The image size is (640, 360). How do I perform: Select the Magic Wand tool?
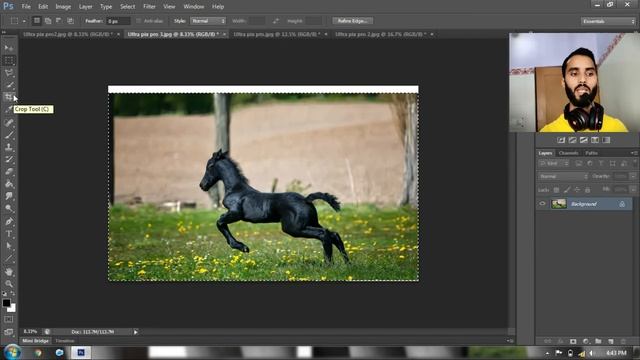[x=9, y=85]
